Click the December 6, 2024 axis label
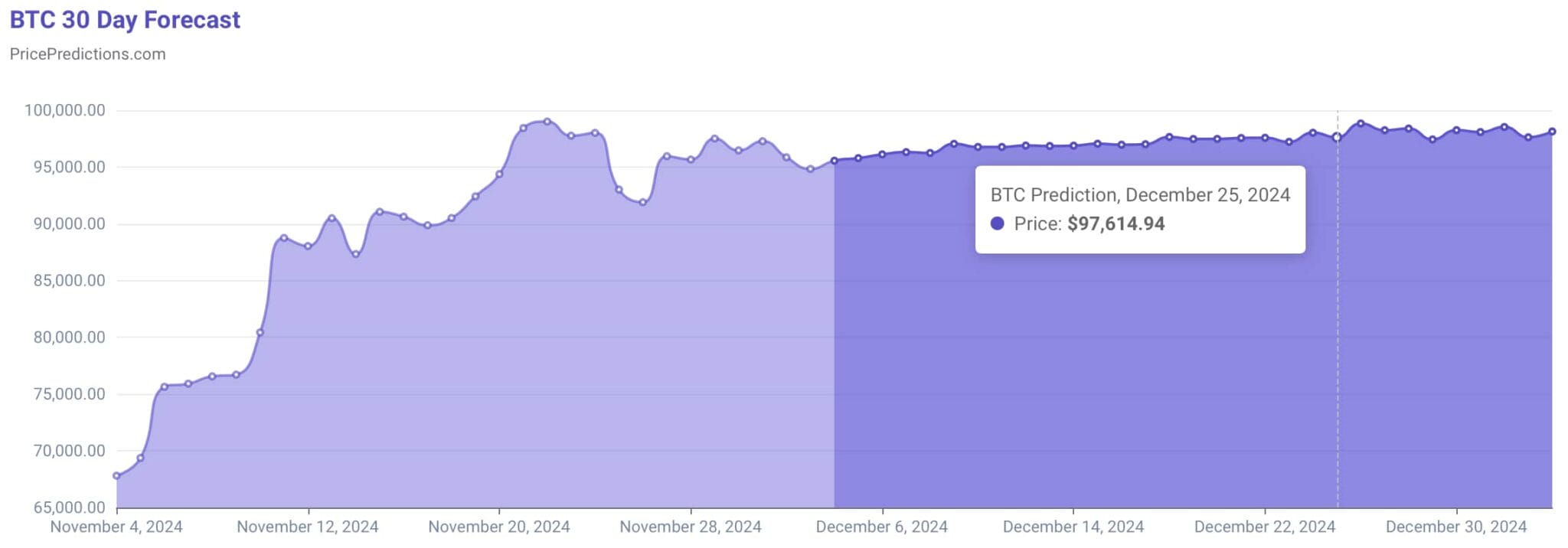Screen dimensions: 1568x548 [x=882, y=527]
